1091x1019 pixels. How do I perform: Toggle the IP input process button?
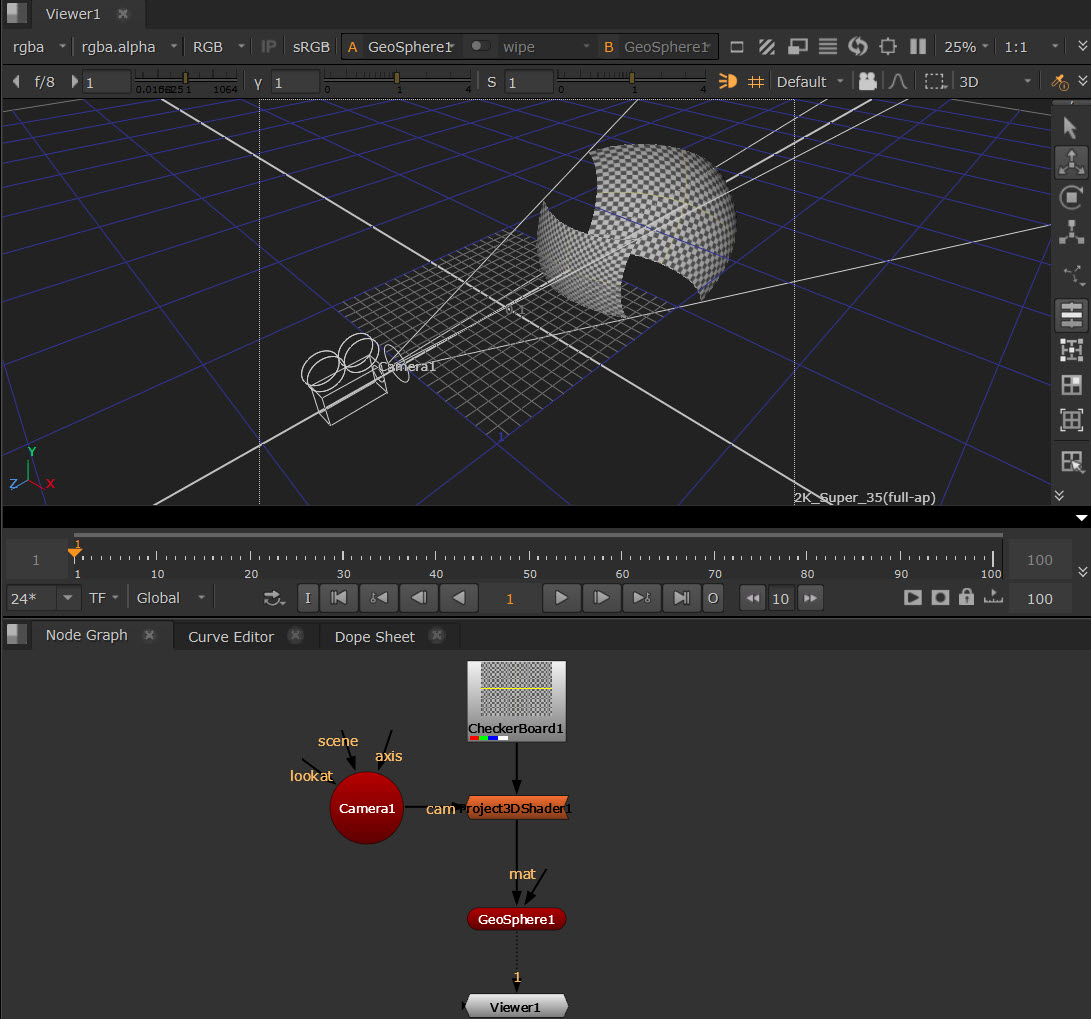(268, 47)
